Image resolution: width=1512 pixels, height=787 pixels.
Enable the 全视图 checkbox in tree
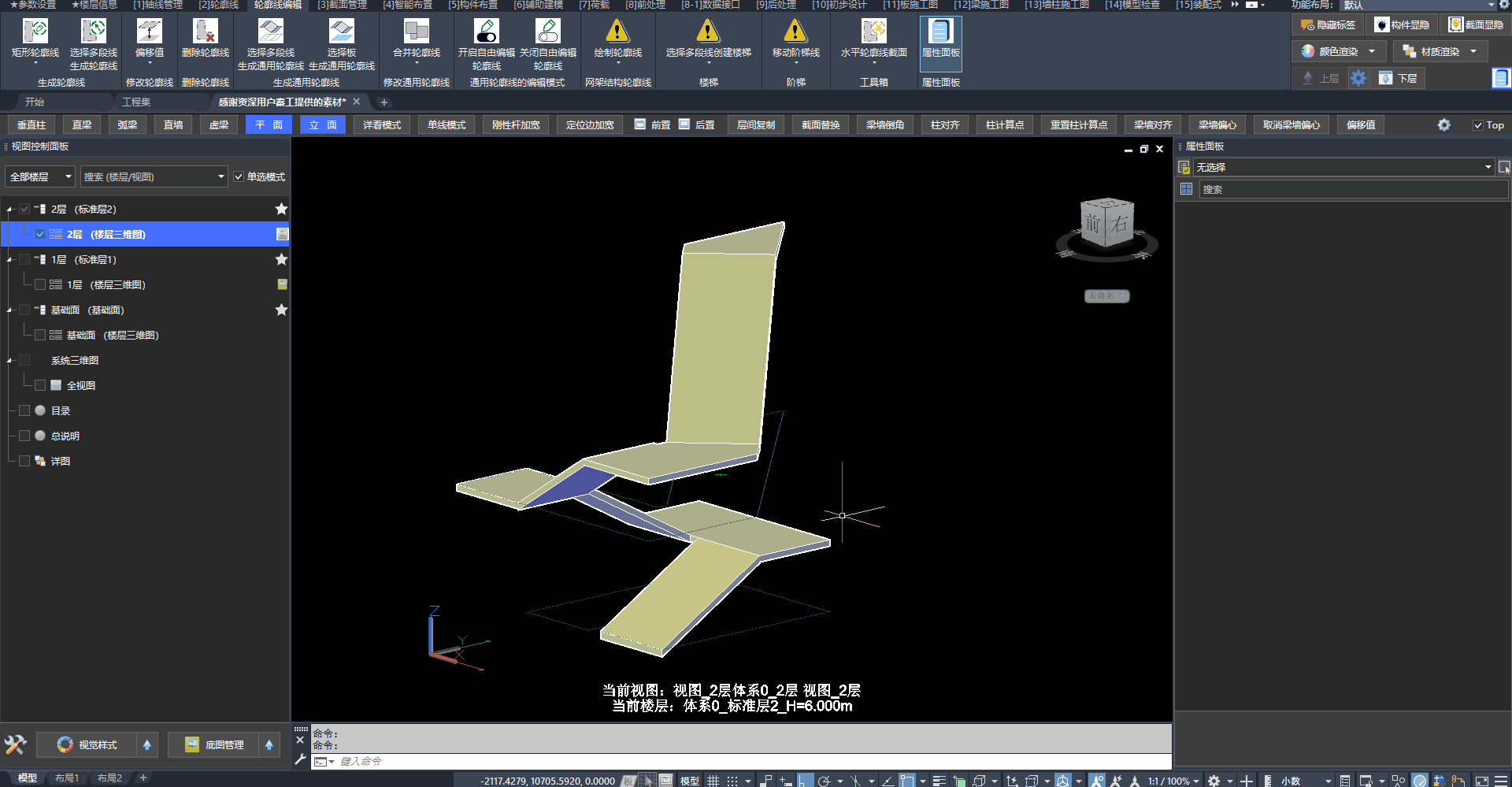click(x=40, y=385)
